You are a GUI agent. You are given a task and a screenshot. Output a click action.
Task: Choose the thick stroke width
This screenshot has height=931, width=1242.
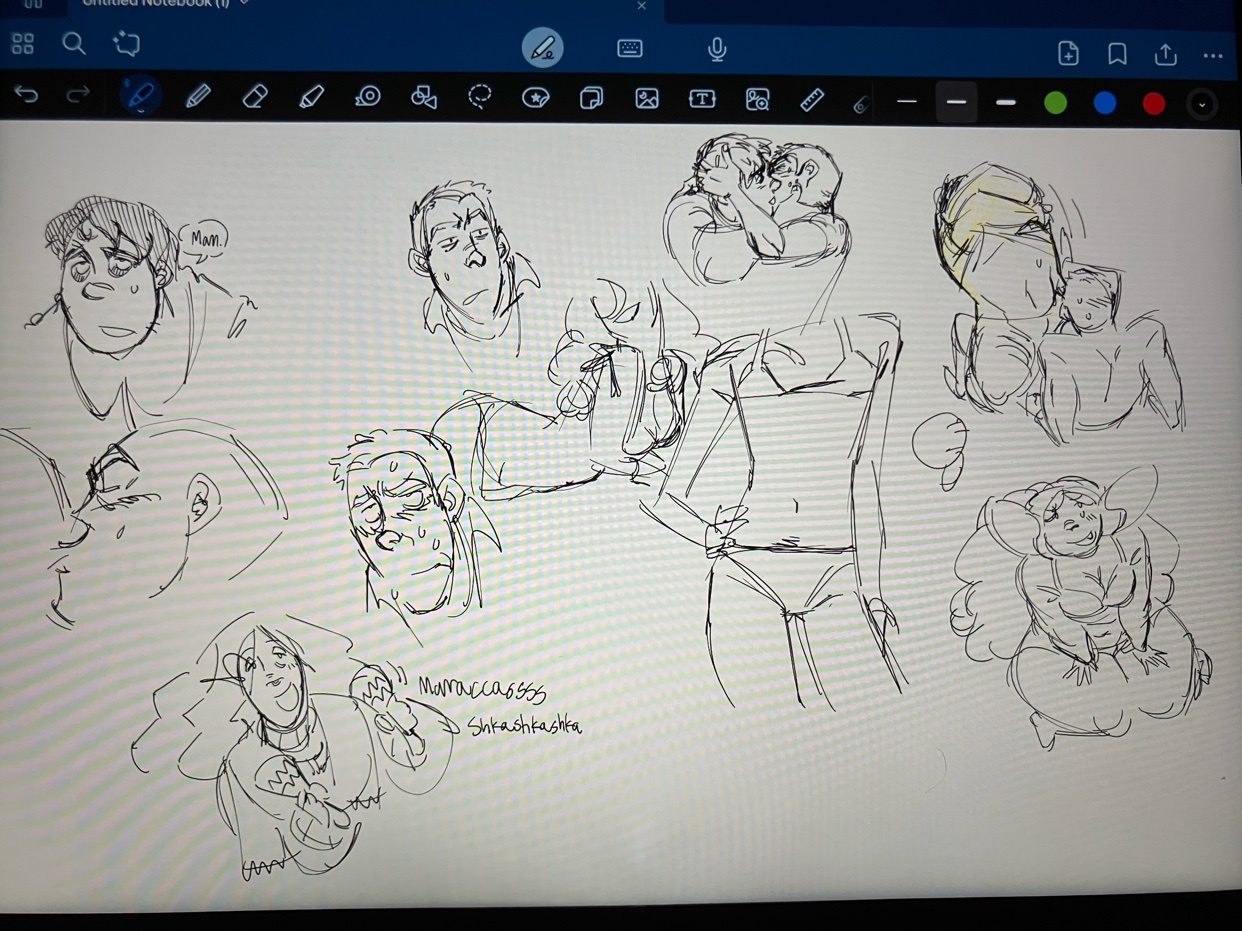pos(1006,103)
